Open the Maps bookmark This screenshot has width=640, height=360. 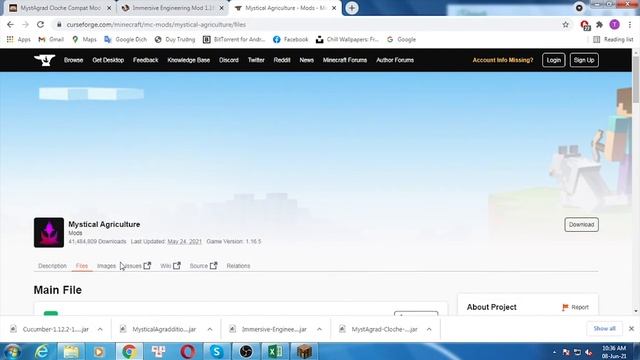click(x=84, y=40)
